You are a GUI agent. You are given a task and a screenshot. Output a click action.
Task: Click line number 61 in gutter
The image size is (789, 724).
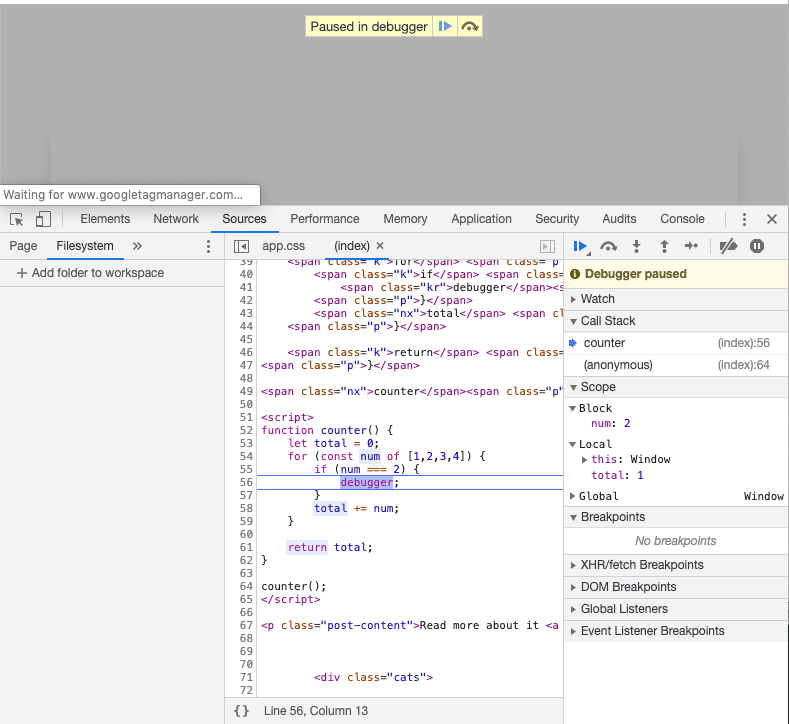246,547
